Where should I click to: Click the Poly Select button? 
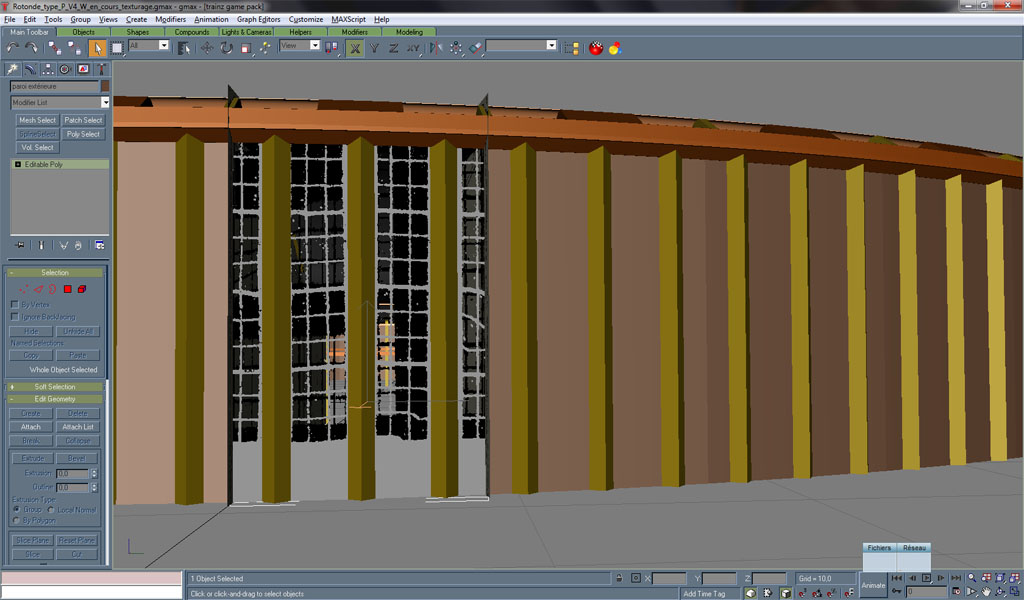point(83,134)
